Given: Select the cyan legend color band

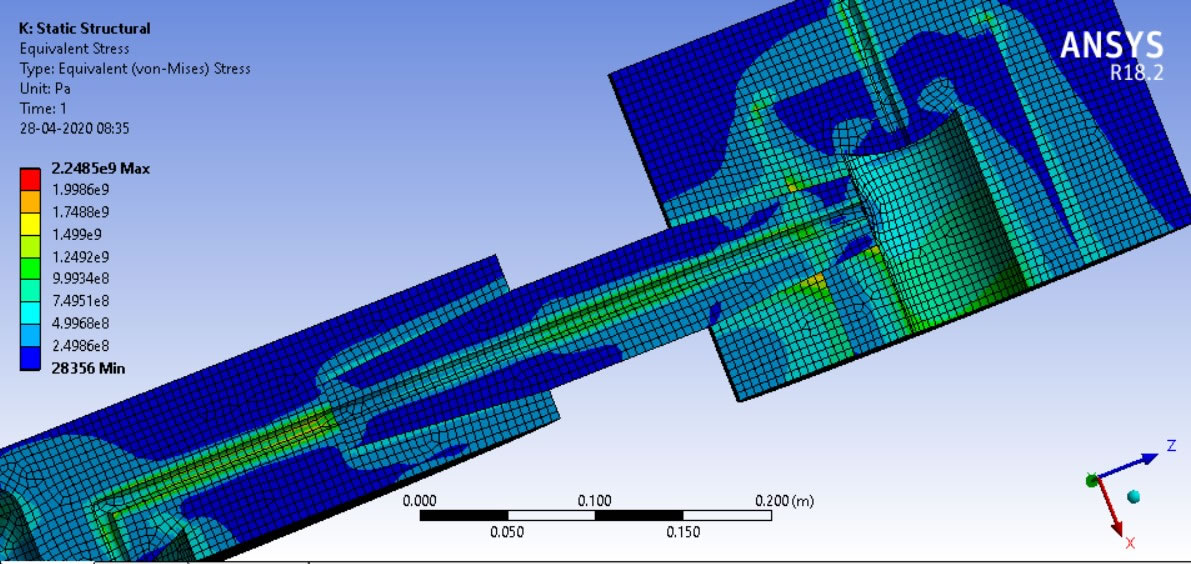Looking at the screenshot, I should [x=30, y=312].
